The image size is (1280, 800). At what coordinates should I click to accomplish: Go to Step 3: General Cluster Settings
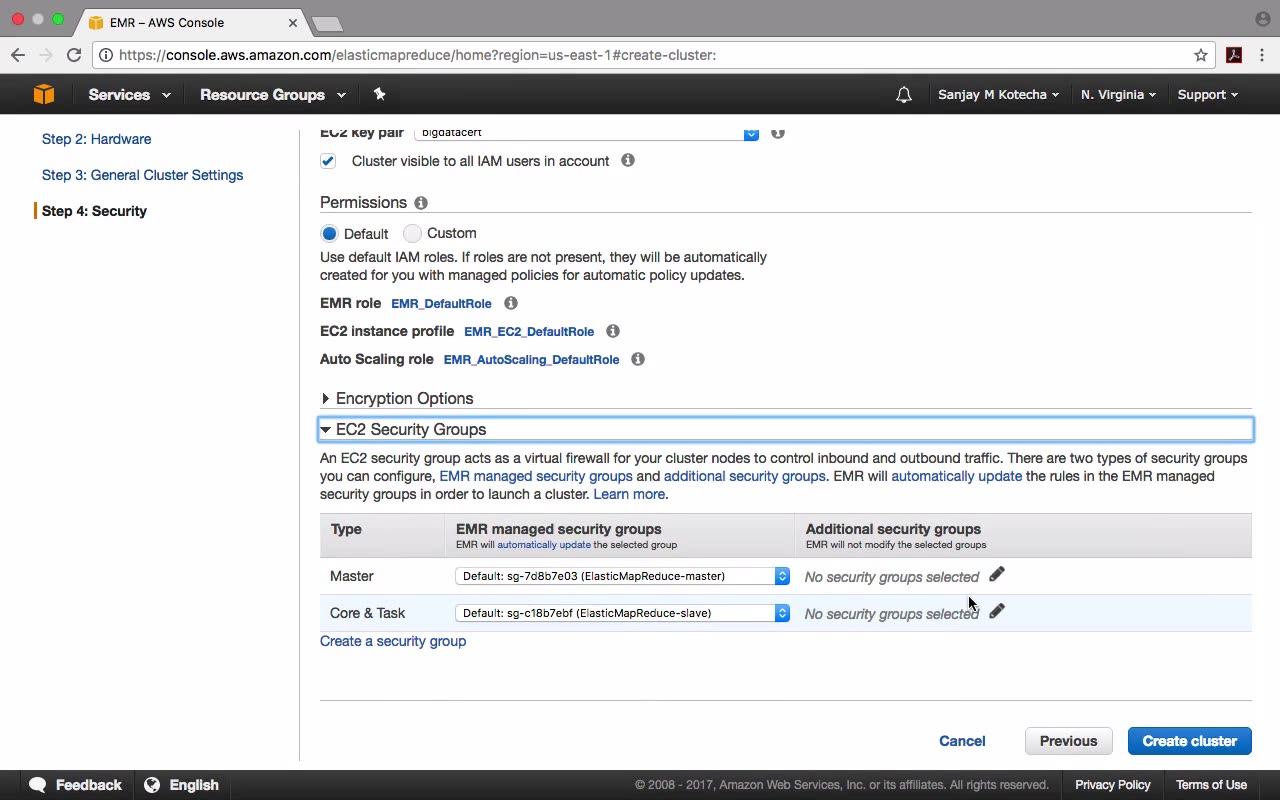(x=143, y=175)
